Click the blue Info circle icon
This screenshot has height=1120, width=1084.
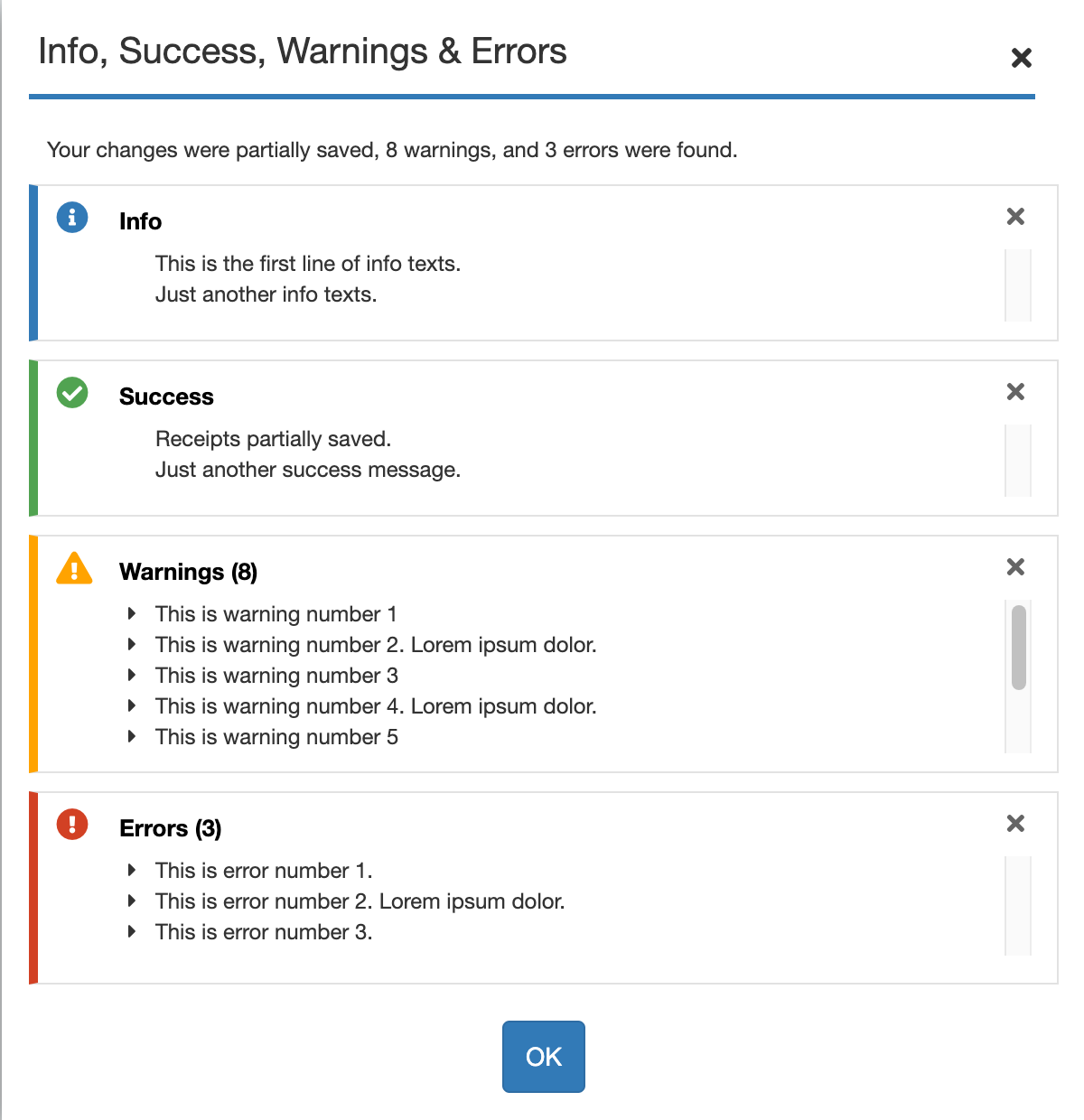coord(72,218)
